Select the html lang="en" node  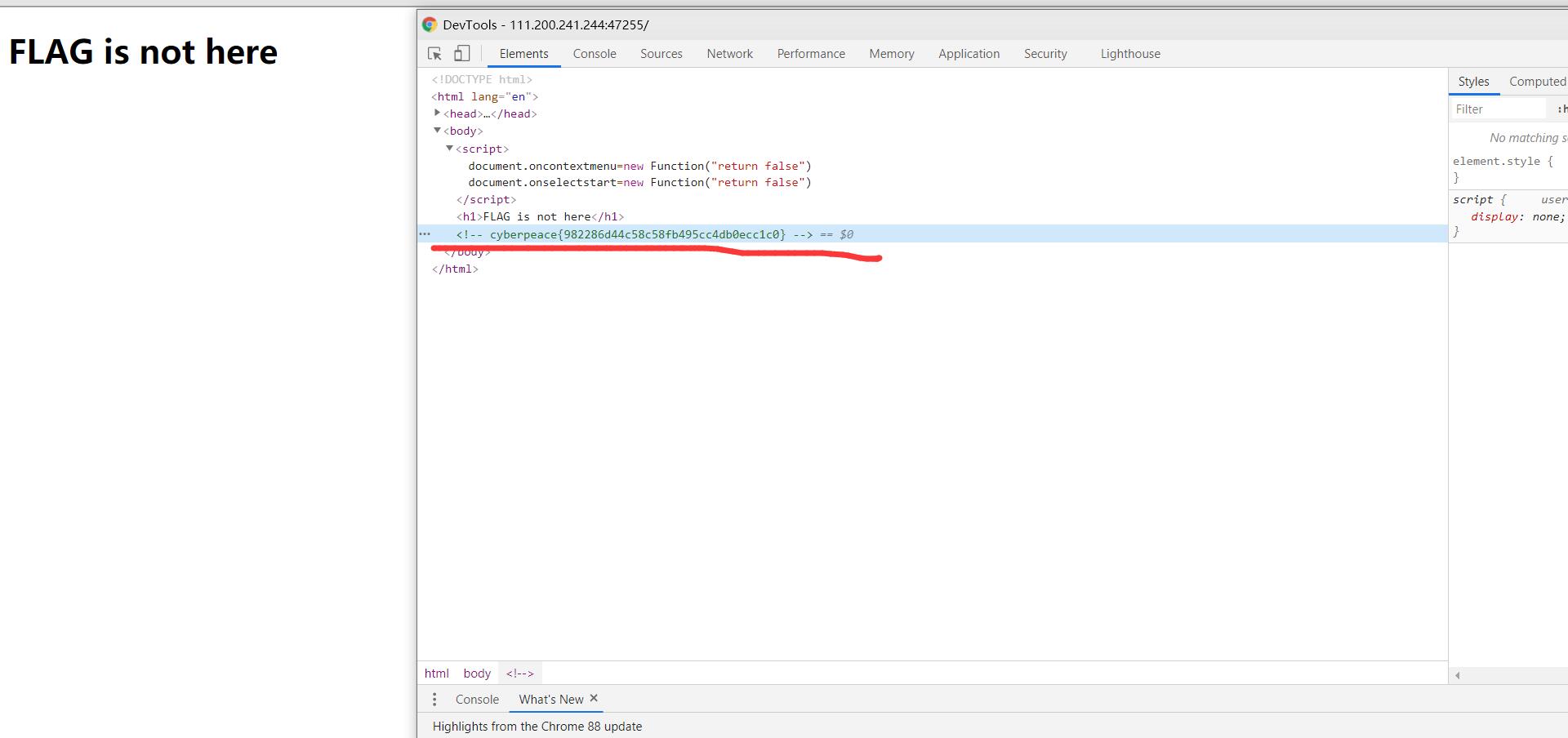click(485, 96)
